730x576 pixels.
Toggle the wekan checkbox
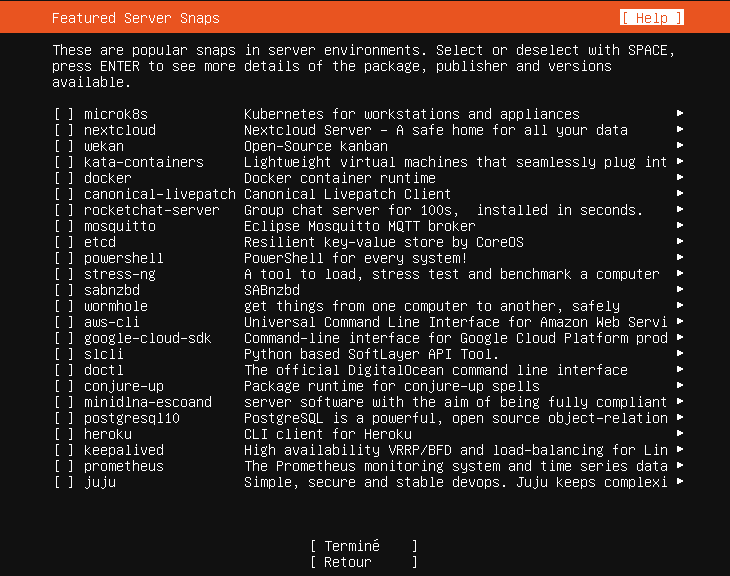click(64, 146)
